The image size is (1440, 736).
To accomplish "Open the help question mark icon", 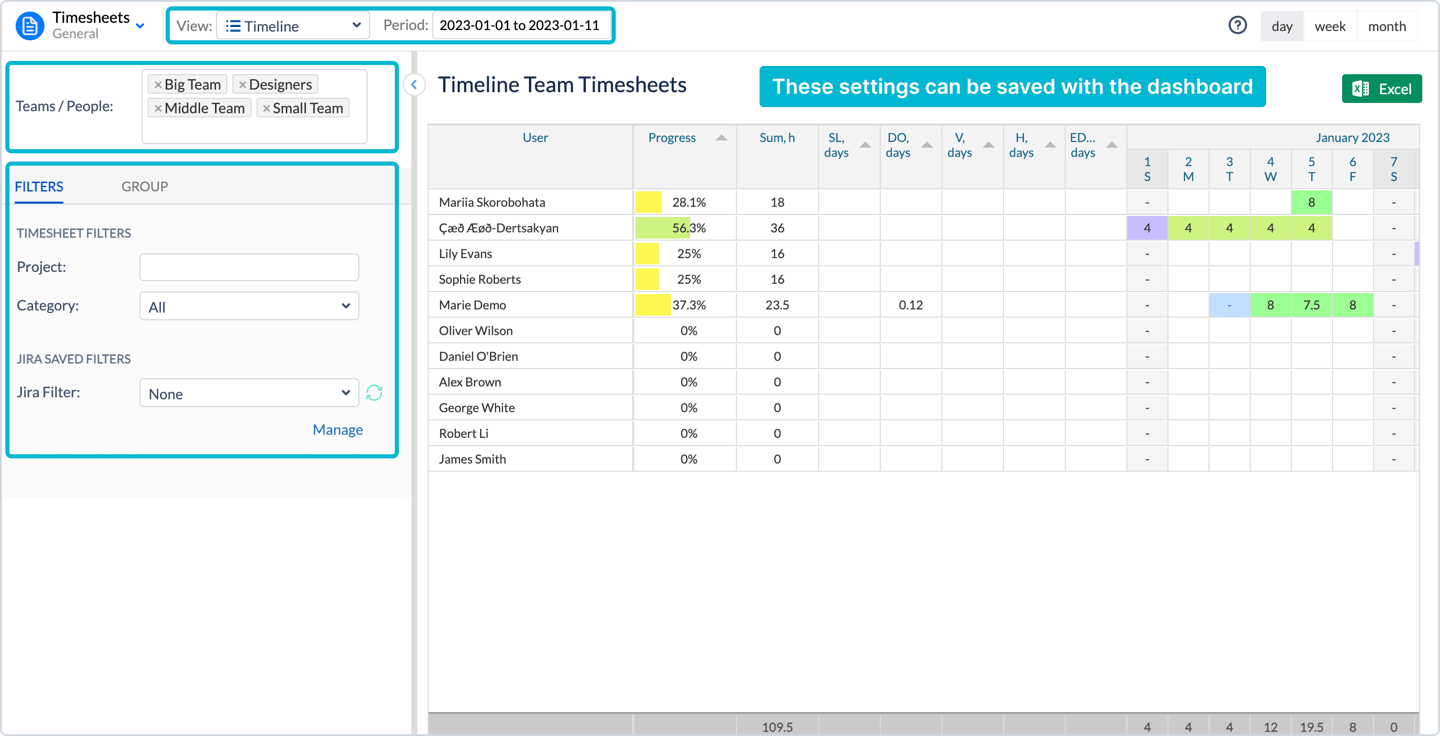I will (x=1237, y=26).
